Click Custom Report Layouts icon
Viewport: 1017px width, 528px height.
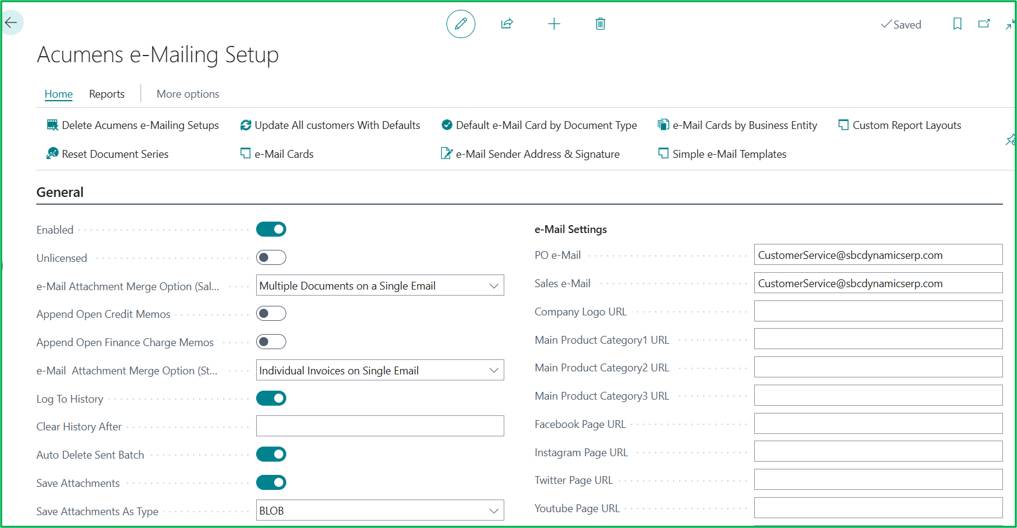pos(843,125)
